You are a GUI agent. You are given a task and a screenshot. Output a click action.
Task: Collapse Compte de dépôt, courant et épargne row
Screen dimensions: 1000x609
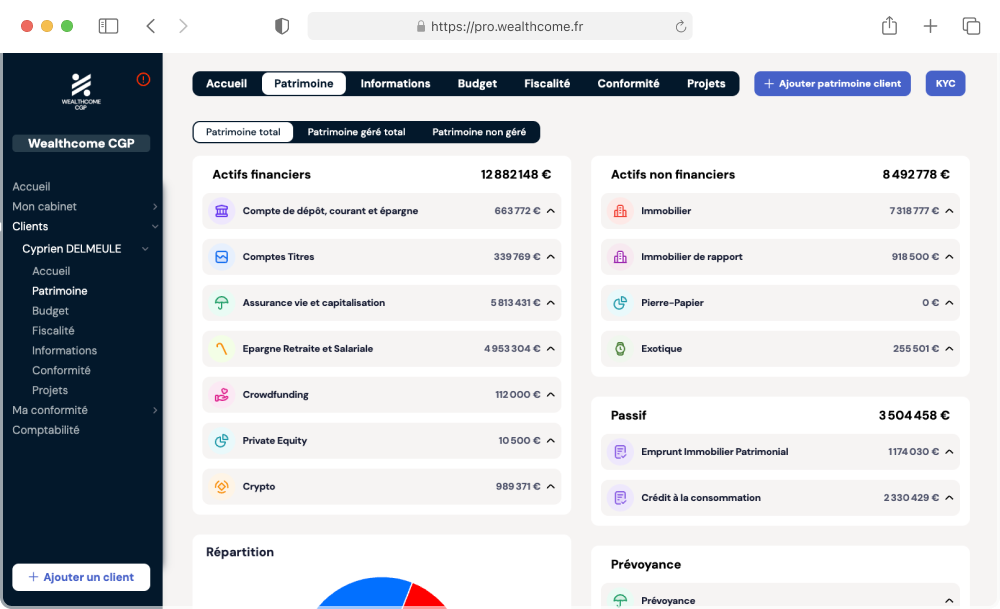tap(551, 211)
